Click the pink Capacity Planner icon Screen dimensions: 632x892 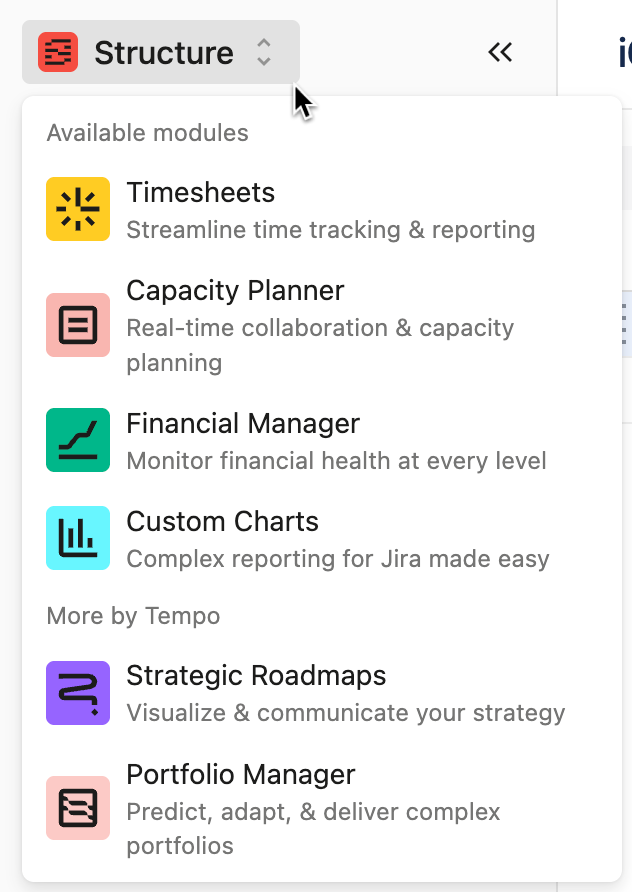pos(78,325)
